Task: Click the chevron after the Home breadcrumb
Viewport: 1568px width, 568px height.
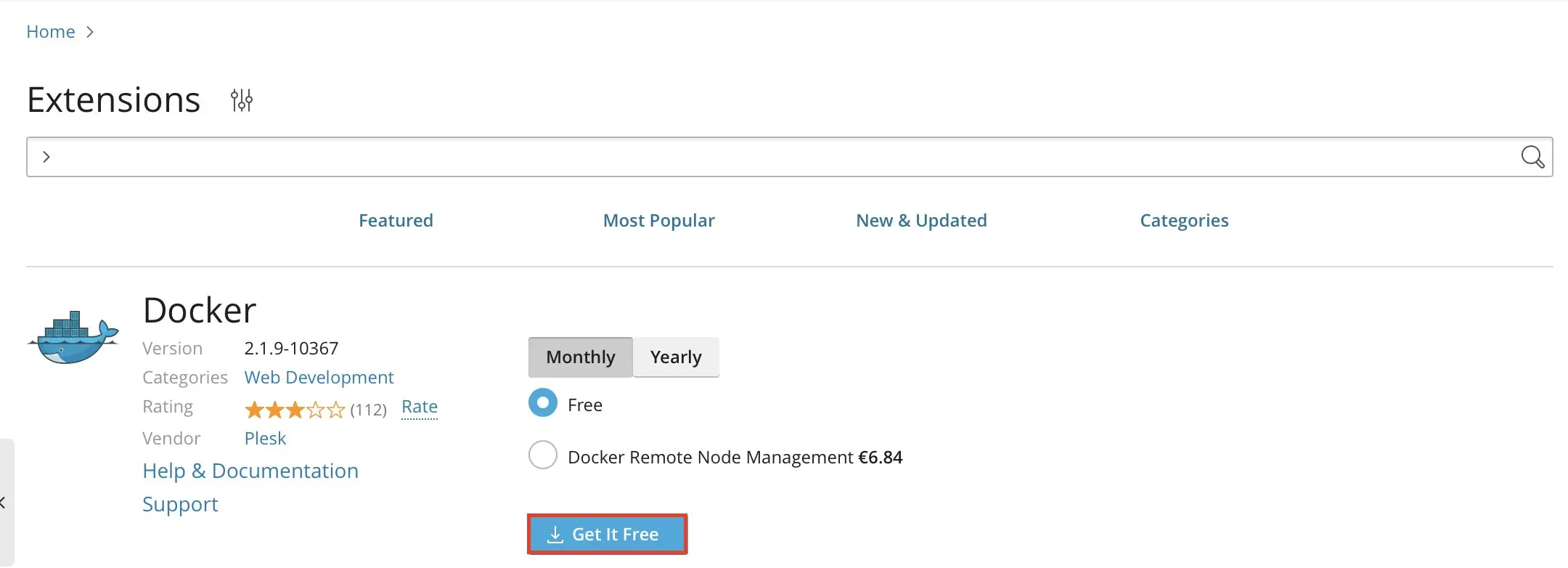Action: [91, 31]
